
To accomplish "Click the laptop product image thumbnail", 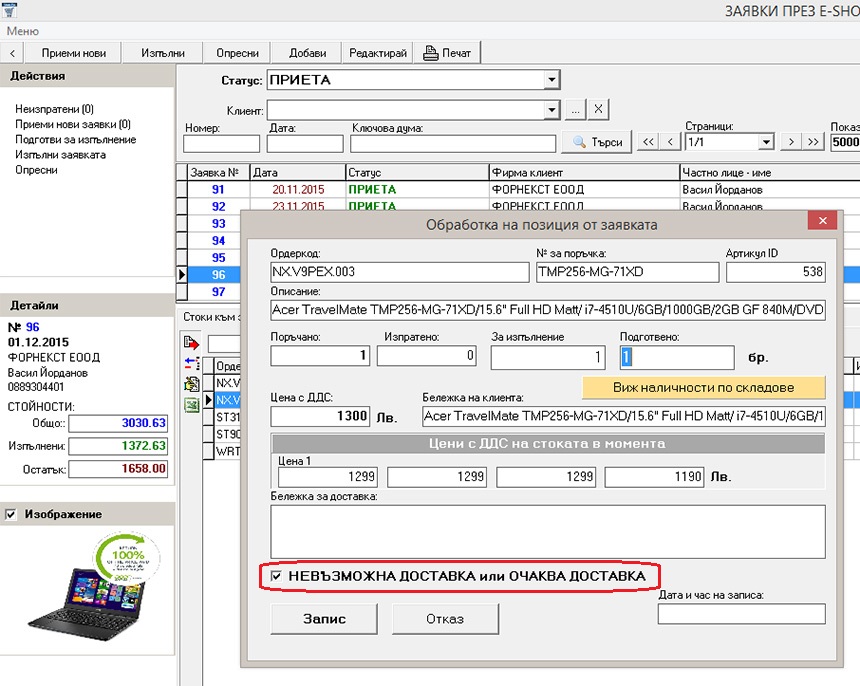I will 94,587.
